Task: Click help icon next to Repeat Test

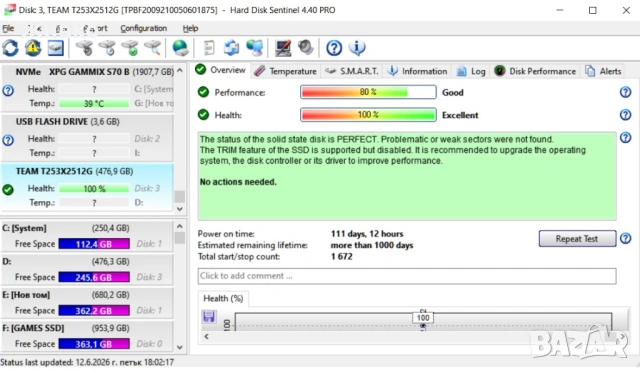Action: pyautogui.click(x=625, y=238)
